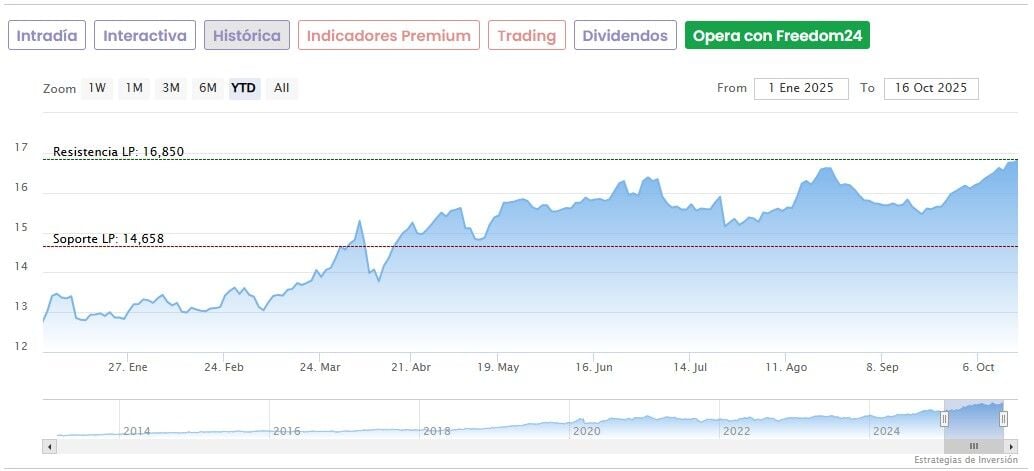Click the From date field
Image resolution: width=1034 pixels, height=471 pixels.
[x=801, y=88]
